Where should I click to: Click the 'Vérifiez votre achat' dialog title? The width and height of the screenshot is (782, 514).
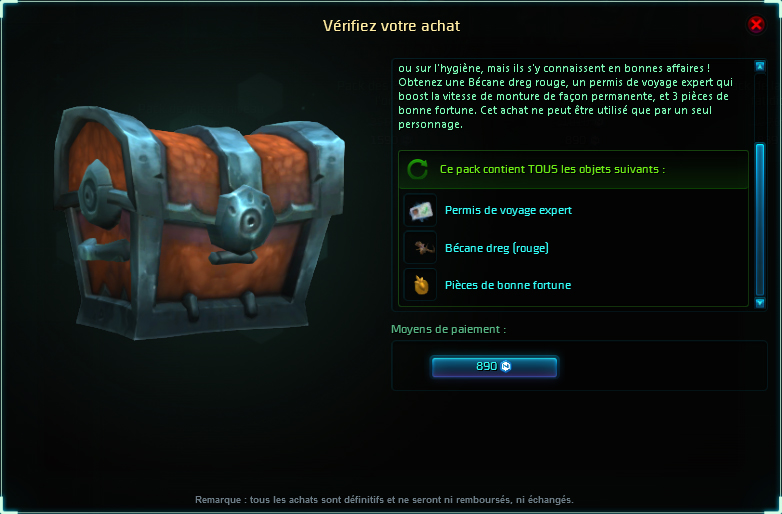[391, 26]
